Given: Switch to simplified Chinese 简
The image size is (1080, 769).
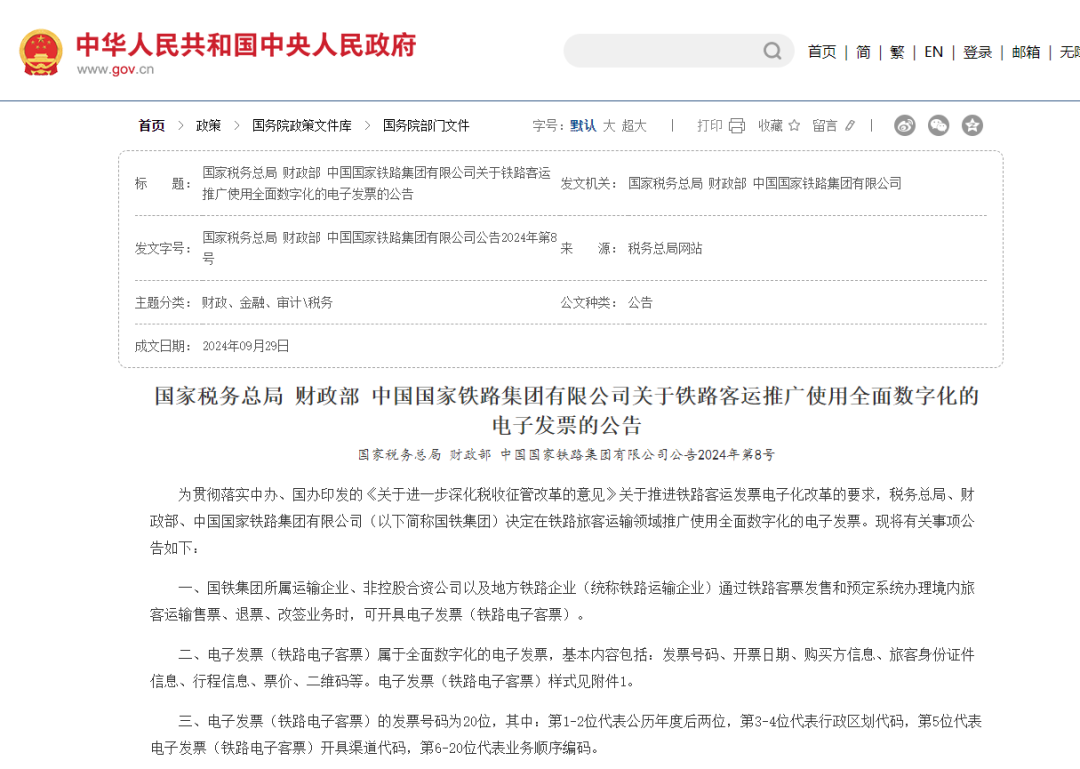Looking at the screenshot, I should point(863,52).
